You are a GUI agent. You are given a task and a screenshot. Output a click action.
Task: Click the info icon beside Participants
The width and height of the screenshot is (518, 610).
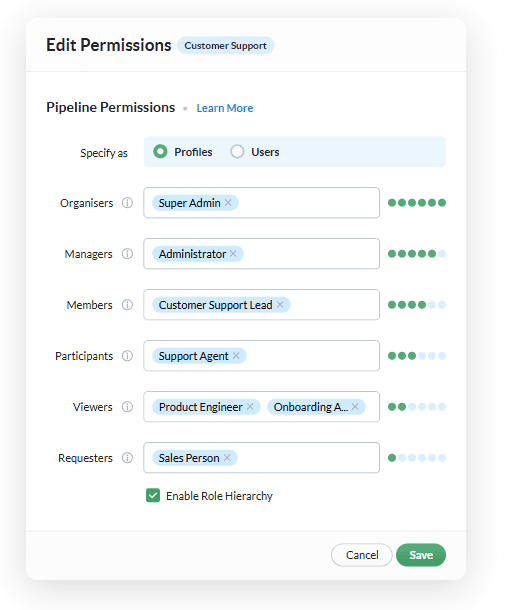[x=127, y=356]
